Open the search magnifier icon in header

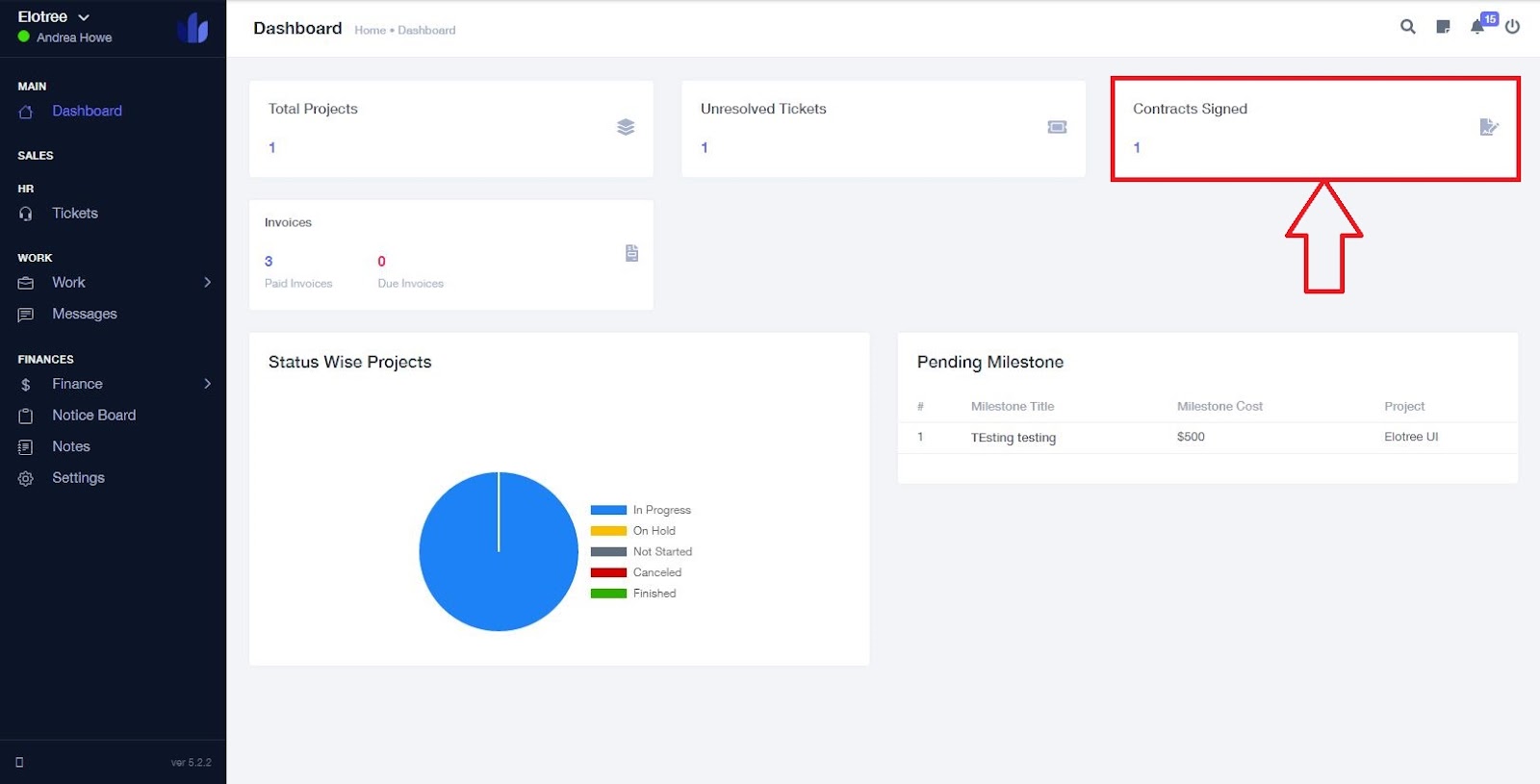1407,27
